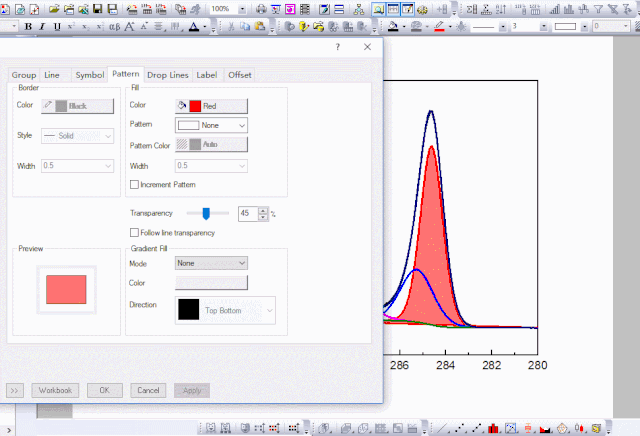
Task: Expand the Gradient Fill Mode dropdown
Action: click(x=211, y=263)
